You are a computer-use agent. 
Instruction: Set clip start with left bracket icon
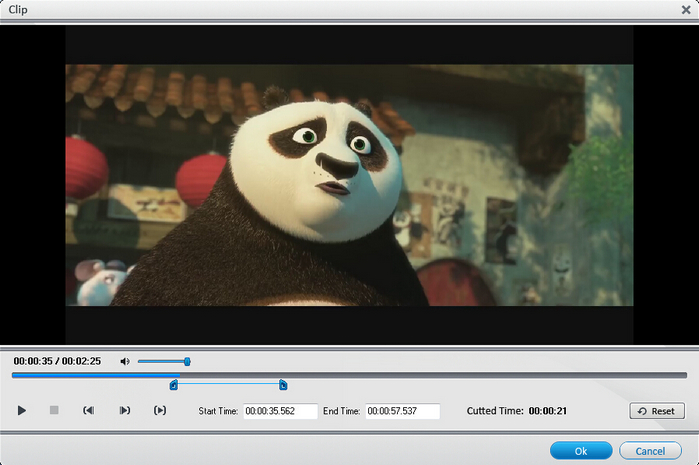[x=89, y=410]
